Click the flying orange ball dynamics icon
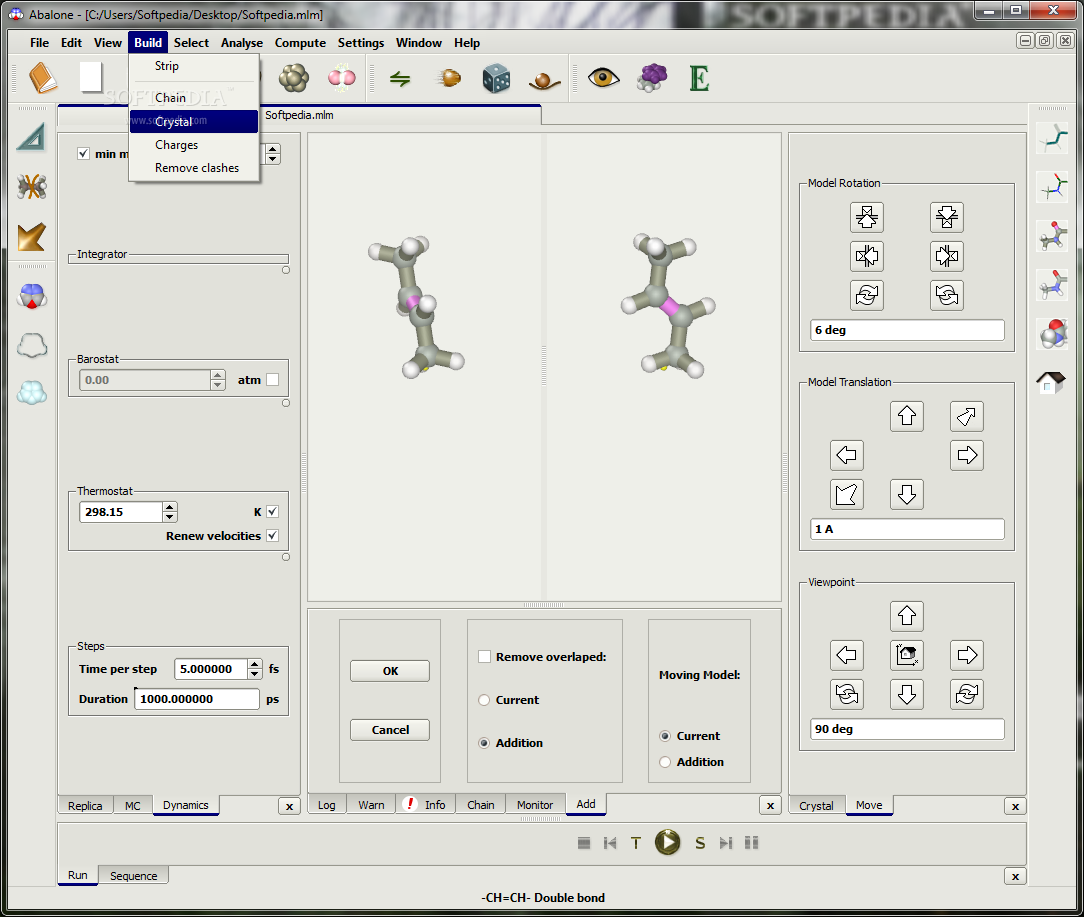The width and height of the screenshot is (1084, 917). pyautogui.click(x=449, y=77)
